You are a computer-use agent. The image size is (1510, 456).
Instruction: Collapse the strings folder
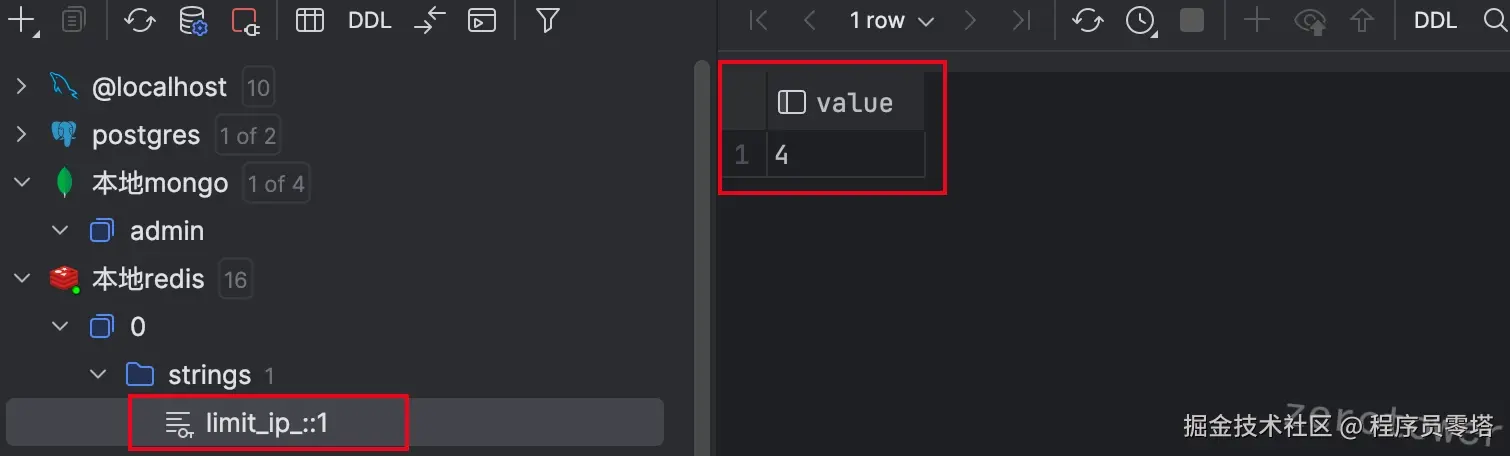(x=99, y=375)
